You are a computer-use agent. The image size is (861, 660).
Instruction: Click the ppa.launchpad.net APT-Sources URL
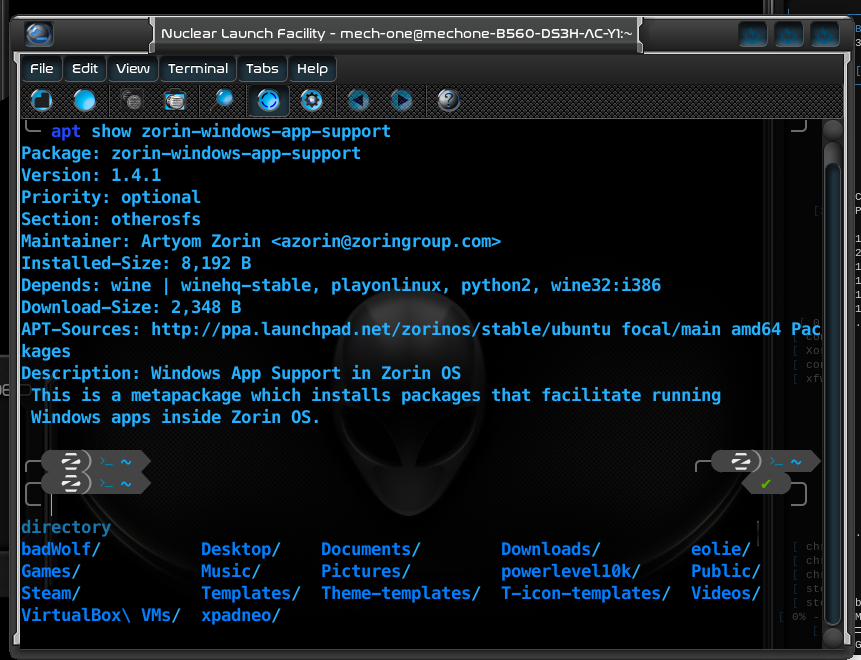pos(381,329)
